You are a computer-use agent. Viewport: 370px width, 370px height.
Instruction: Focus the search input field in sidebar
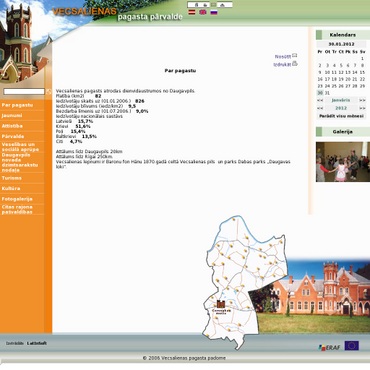24,92
